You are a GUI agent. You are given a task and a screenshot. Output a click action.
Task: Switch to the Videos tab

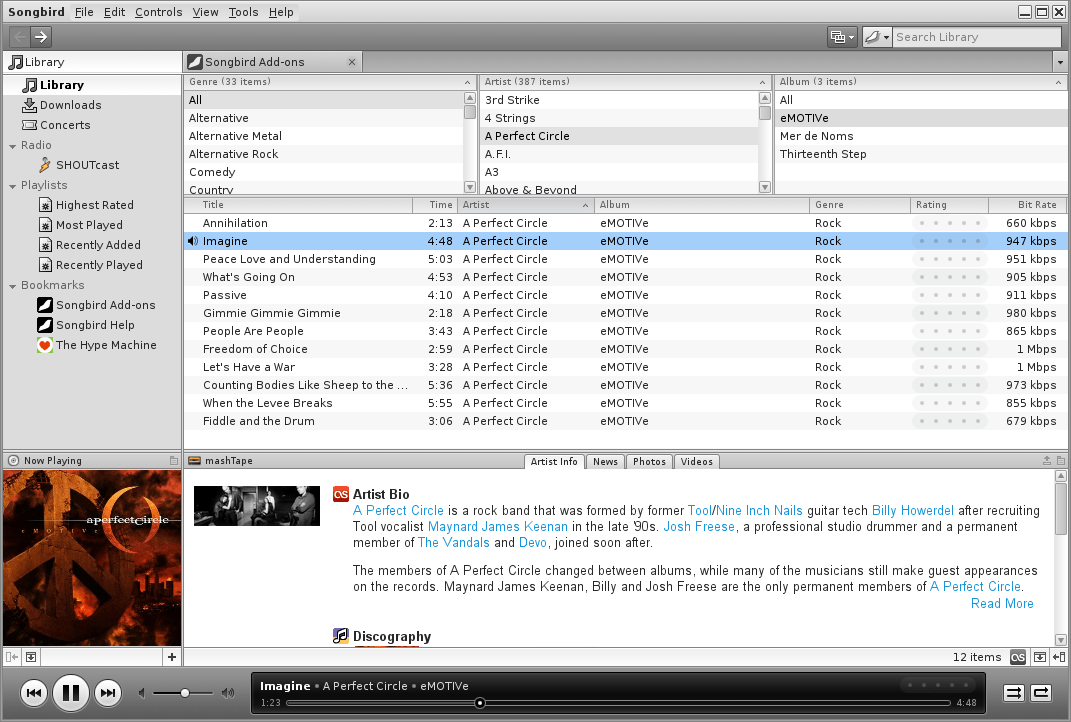[697, 462]
